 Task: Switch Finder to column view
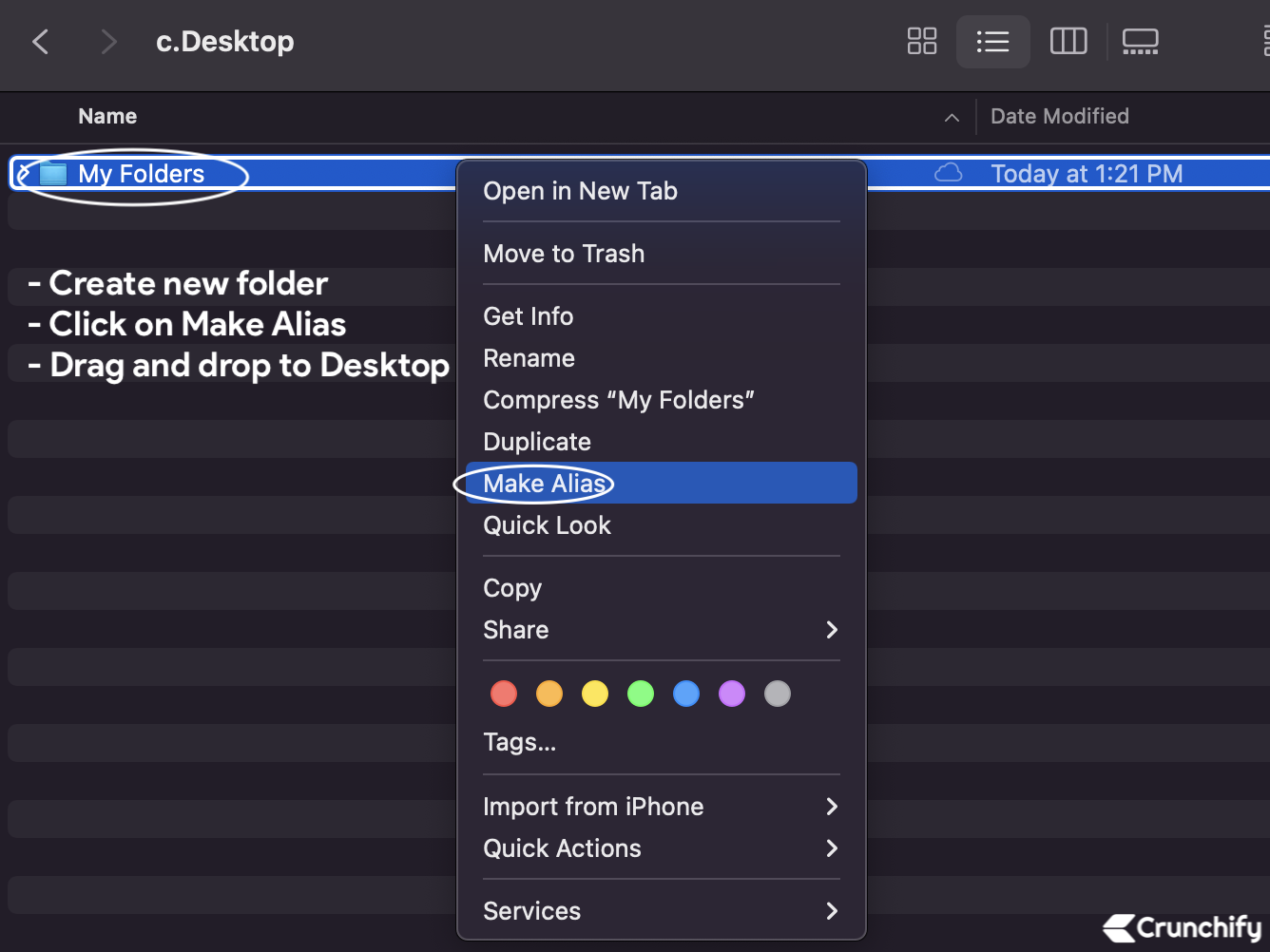tap(1068, 42)
